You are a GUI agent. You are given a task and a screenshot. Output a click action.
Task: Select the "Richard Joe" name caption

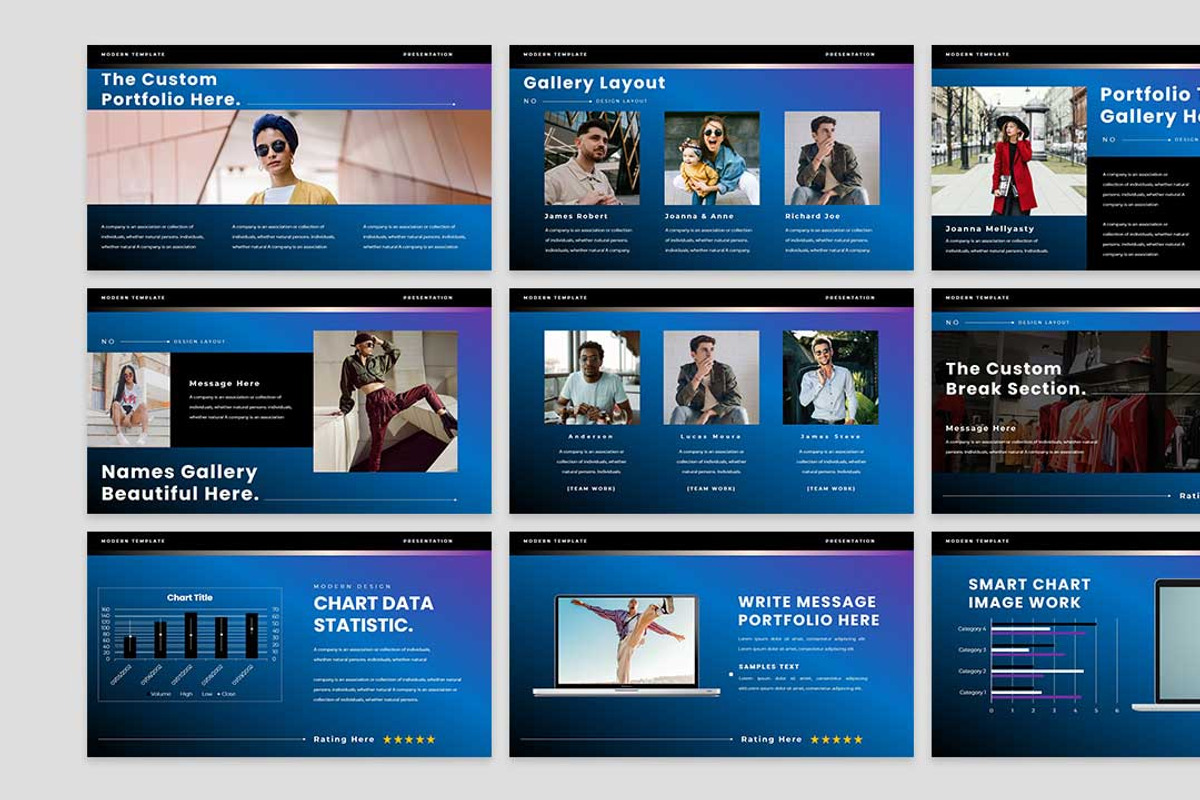pyautogui.click(x=813, y=216)
